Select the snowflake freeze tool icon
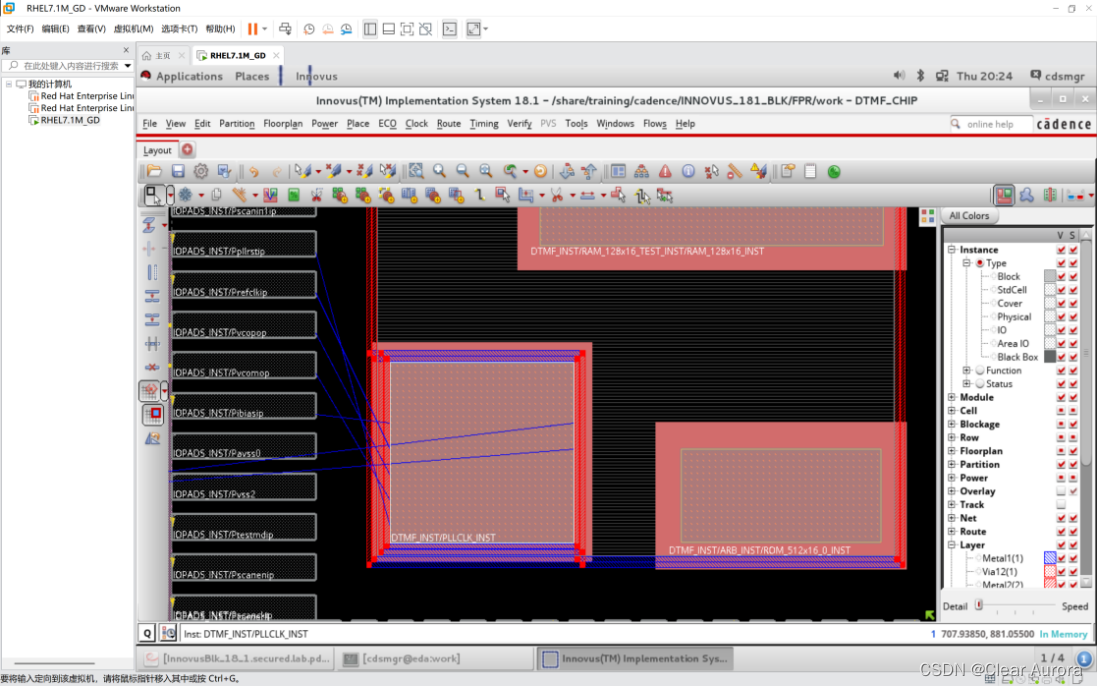The image size is (1097, 686). point(185,195)
